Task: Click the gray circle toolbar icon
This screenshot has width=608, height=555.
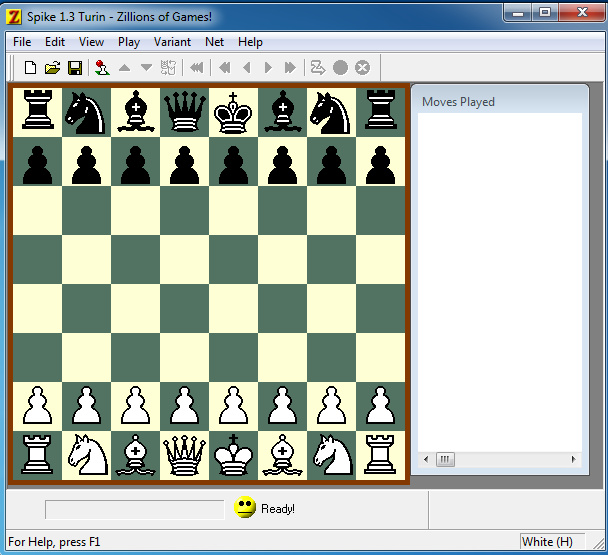Action: coord(340,68)
